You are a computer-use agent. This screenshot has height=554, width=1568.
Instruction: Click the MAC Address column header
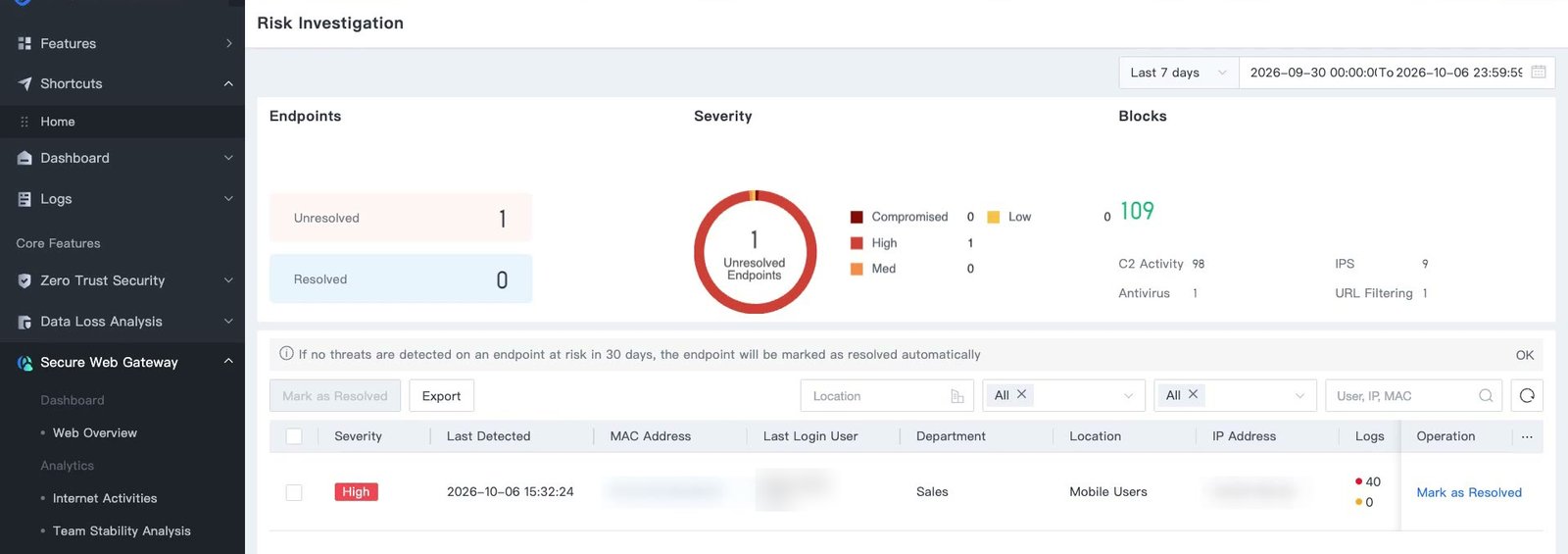[x=650, y=436]
